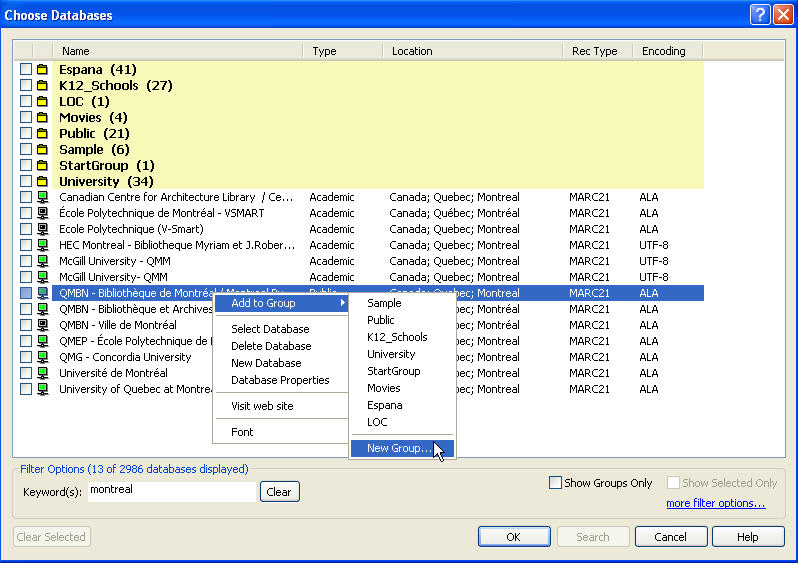This screenshot has width=798, height=563.
Task: Click the École Polytechnique de Montréal - VSMART database icon
Action: [43, 213]
